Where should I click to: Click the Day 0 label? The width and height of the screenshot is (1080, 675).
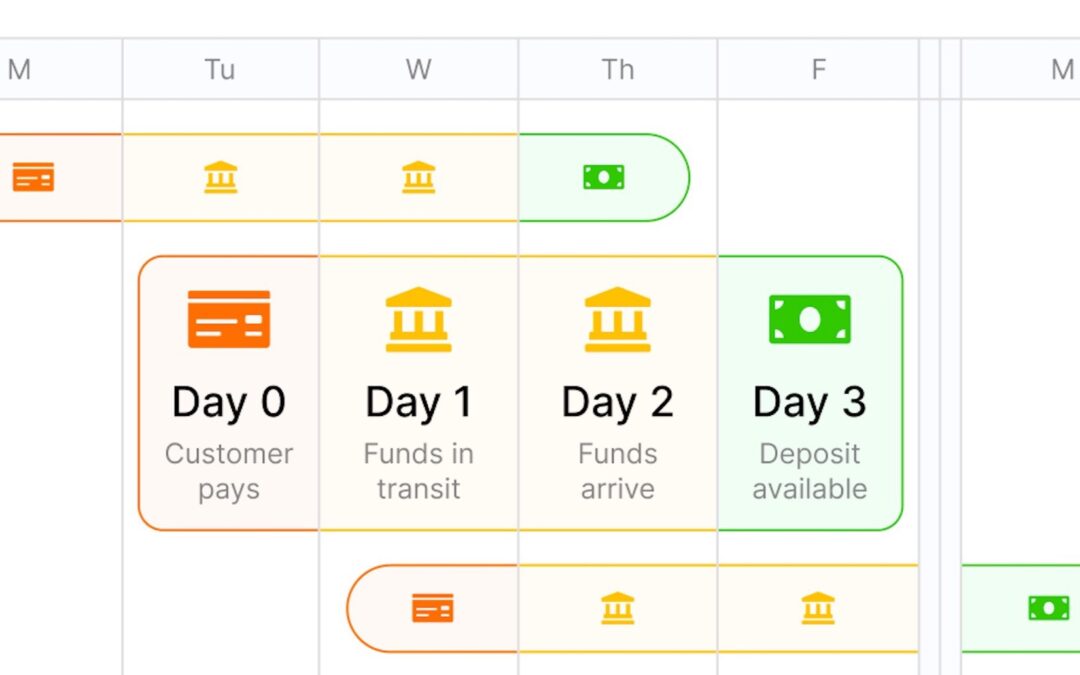point(229,402)
